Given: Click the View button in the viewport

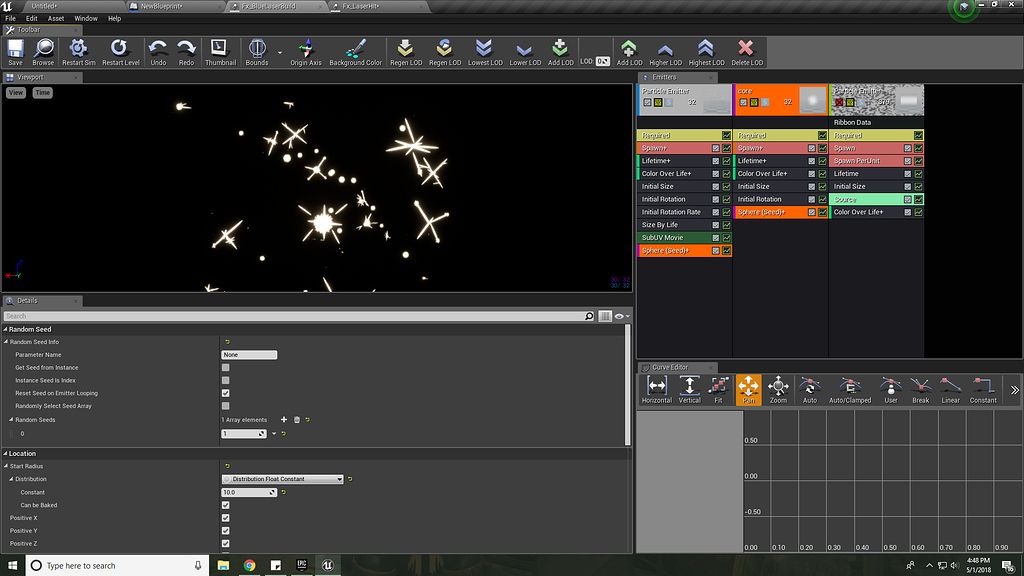Looking at the screenshot, I should [14, 91].
